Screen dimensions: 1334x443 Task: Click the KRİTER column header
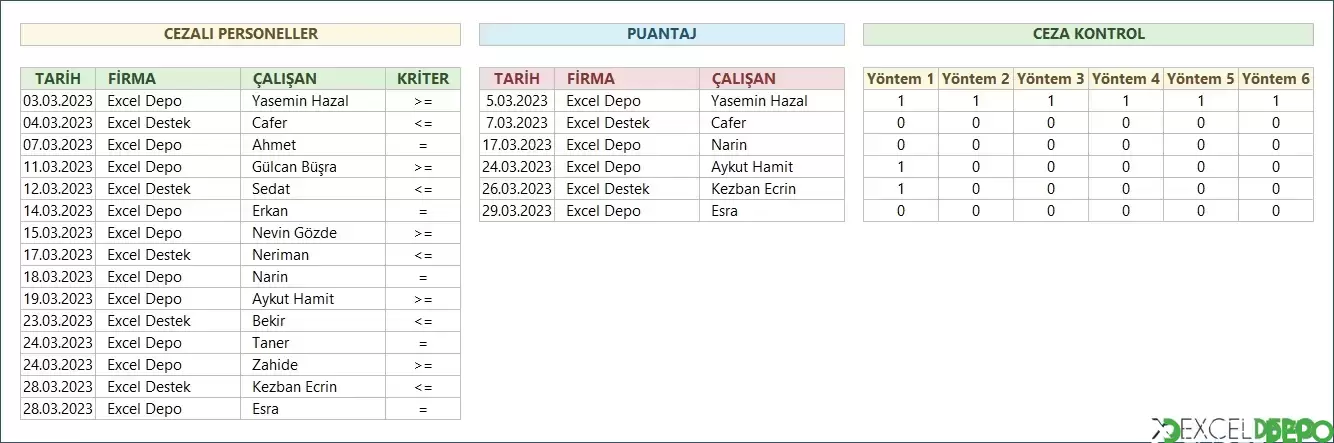[x=423, y=78]
